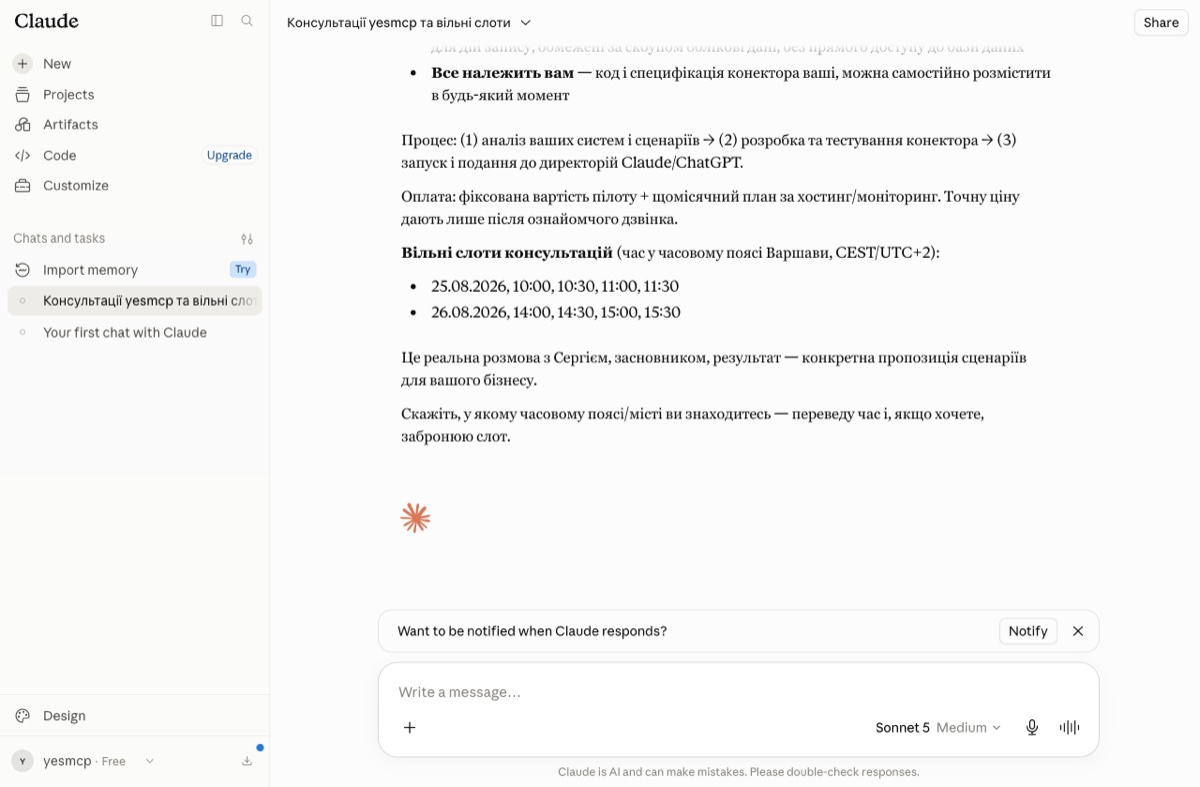Click the Claude is AI disclaimer

coord(738,772)
